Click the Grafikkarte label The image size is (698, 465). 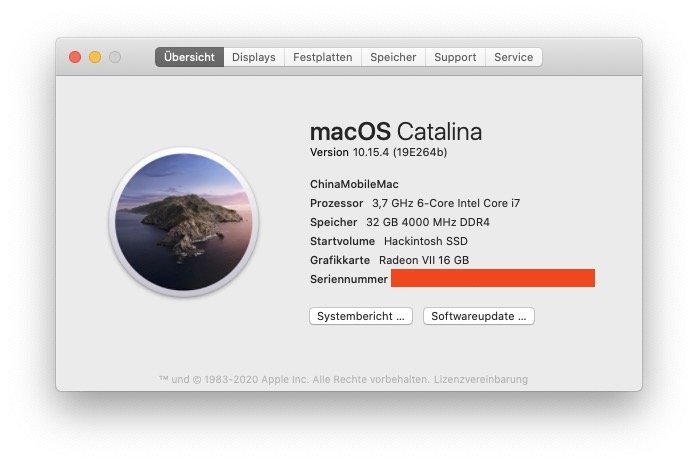[340, 260]
